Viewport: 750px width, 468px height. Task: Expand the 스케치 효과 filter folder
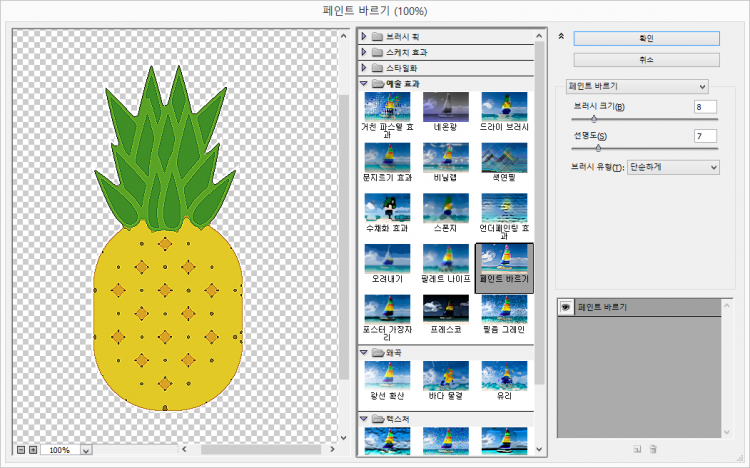coord(365,51)
